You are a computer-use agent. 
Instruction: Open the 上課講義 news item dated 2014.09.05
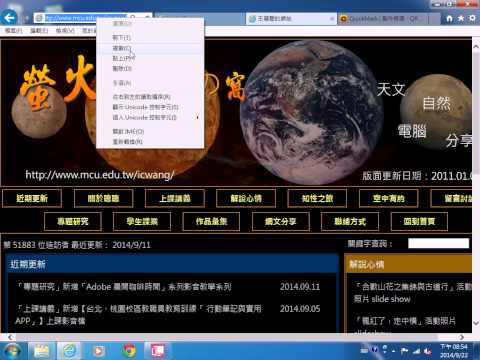pos(138,315)
